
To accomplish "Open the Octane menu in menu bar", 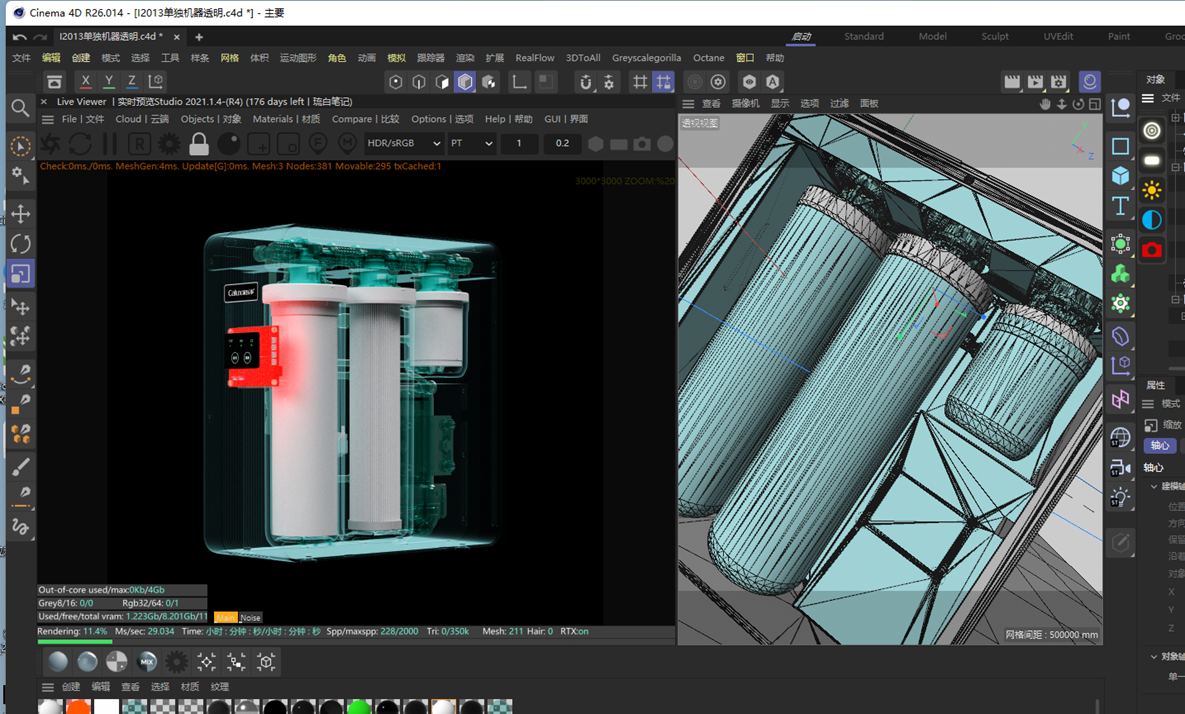I will [708, 57].
